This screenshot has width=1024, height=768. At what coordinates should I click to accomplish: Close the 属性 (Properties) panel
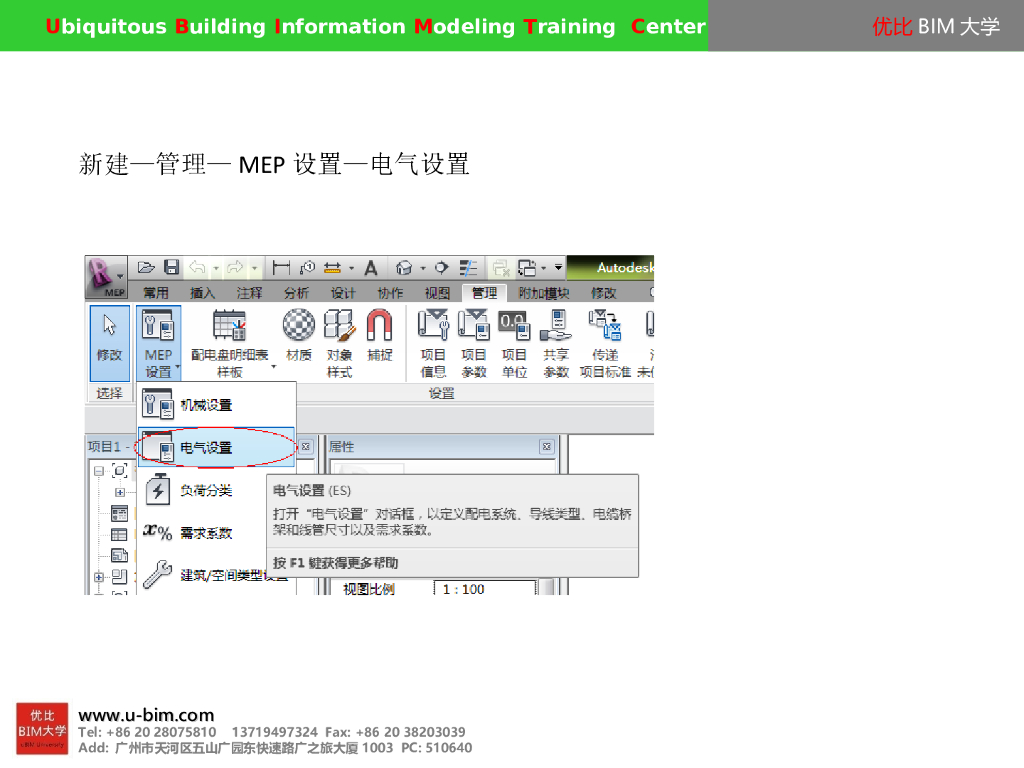pyautogui.click(x=546, y=447)
